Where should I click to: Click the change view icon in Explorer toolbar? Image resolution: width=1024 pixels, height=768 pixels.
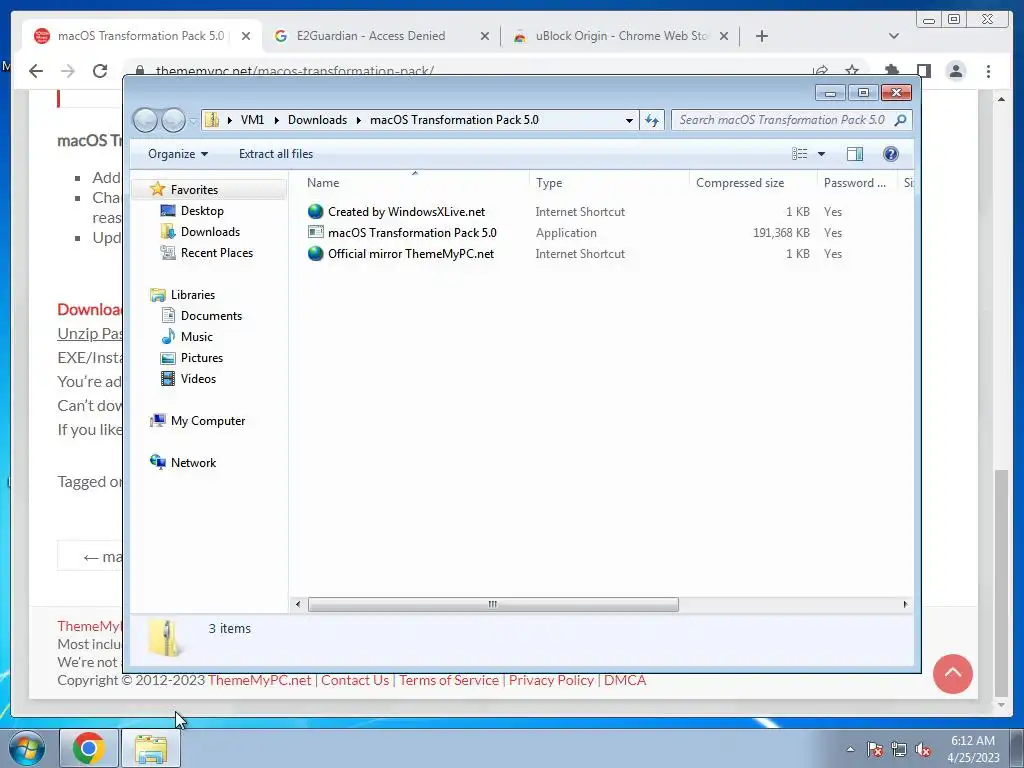[x=799, y=154]
